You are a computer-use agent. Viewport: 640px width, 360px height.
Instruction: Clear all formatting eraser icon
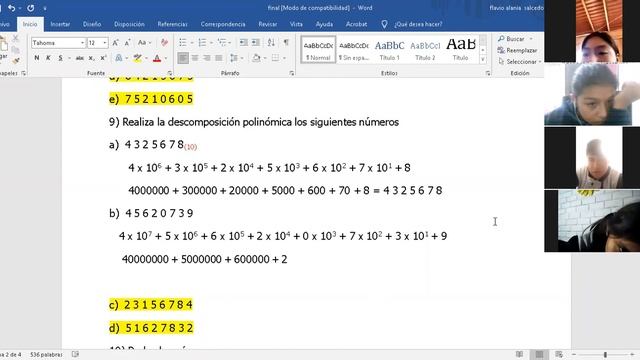(164, 42)
